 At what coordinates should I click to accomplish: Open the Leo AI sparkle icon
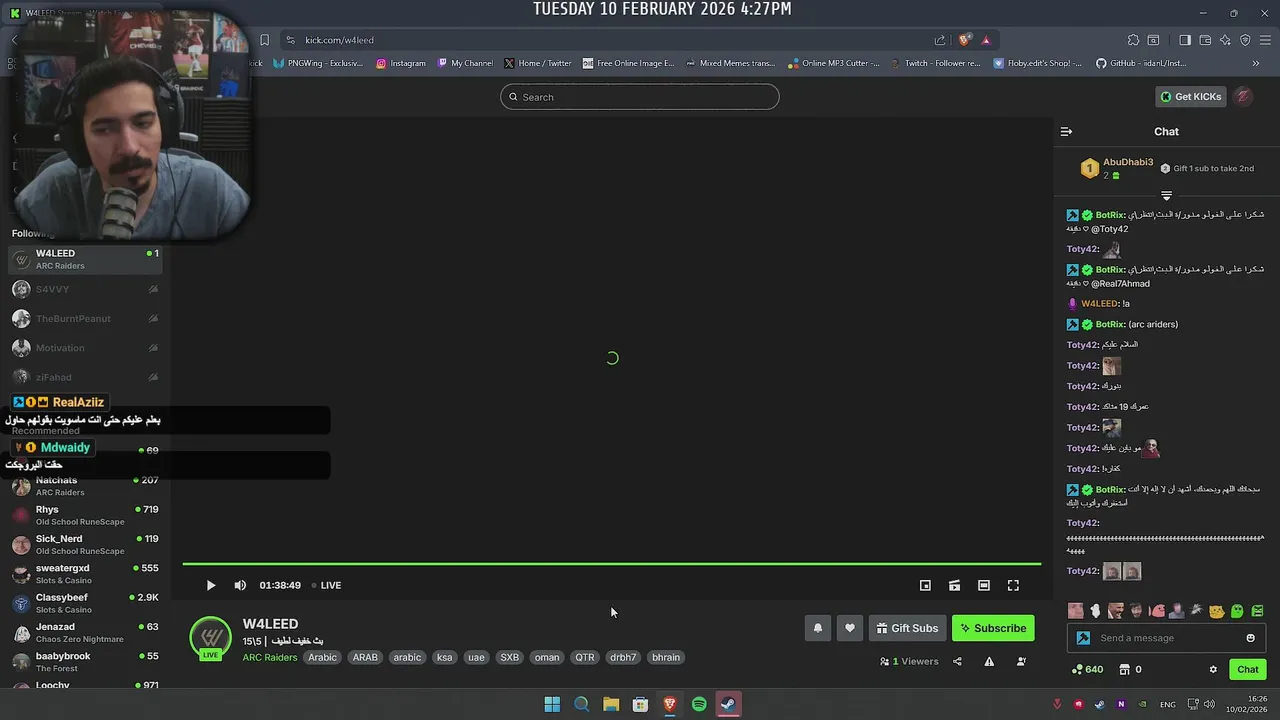(x=1225, y=40)
